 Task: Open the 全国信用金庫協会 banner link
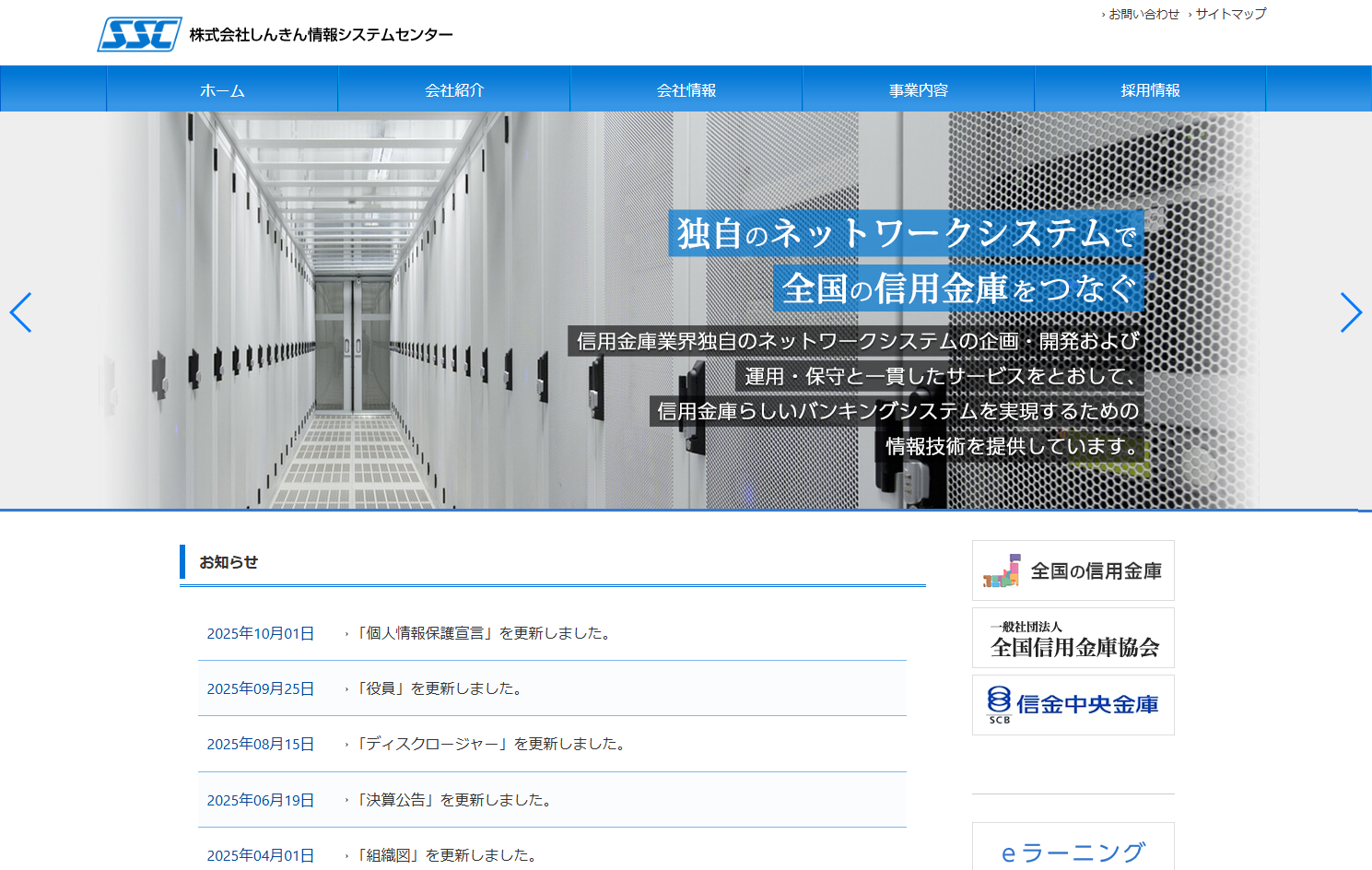click(x=1073, y=637)
